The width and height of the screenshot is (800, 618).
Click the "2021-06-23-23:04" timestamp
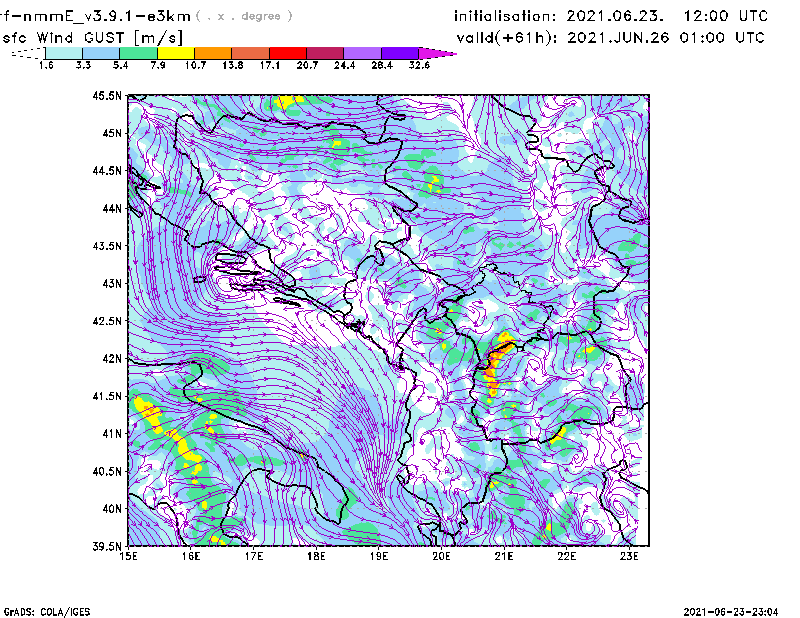click(731, 612)
